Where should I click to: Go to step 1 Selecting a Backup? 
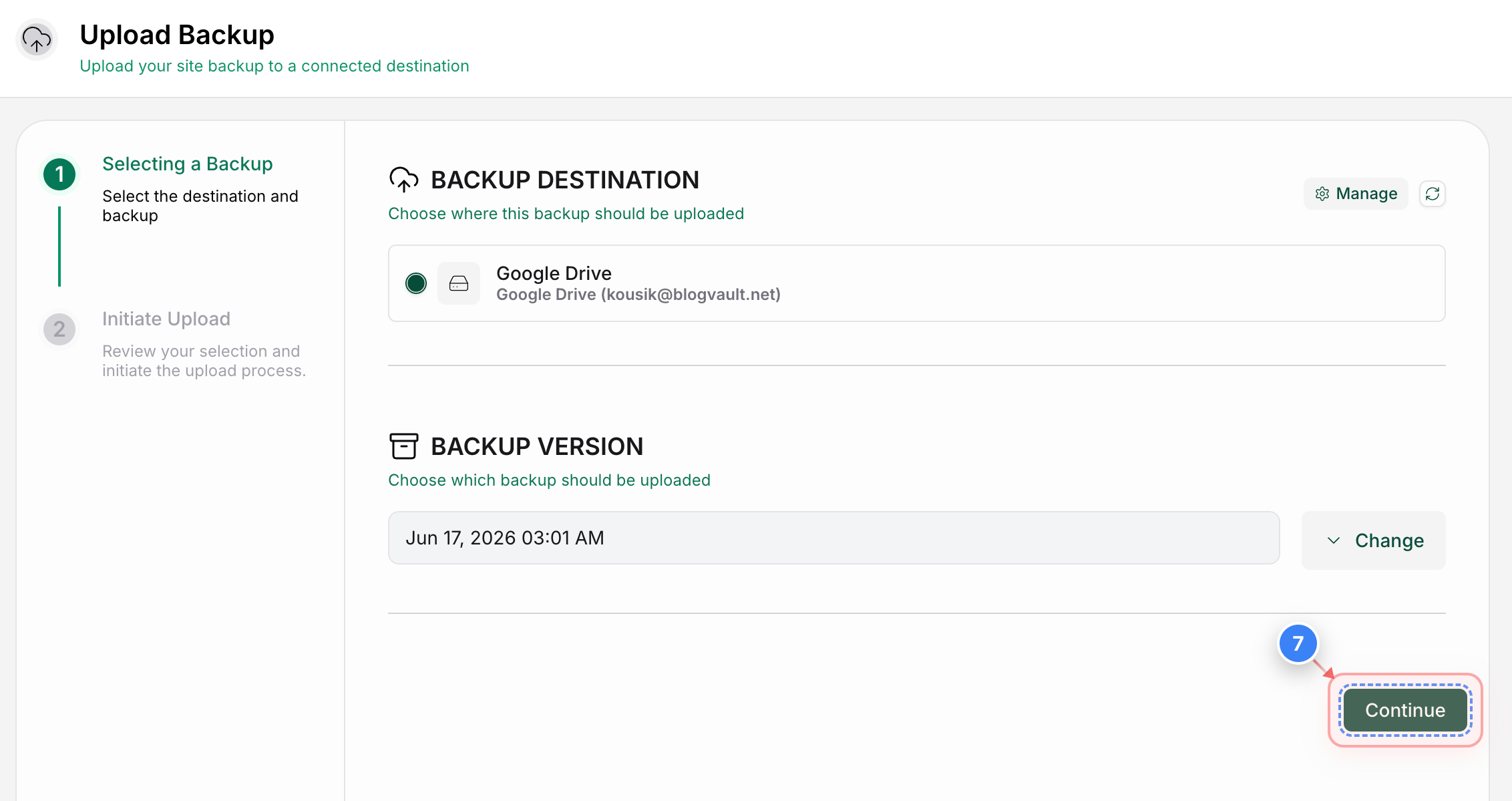point(188,164)
